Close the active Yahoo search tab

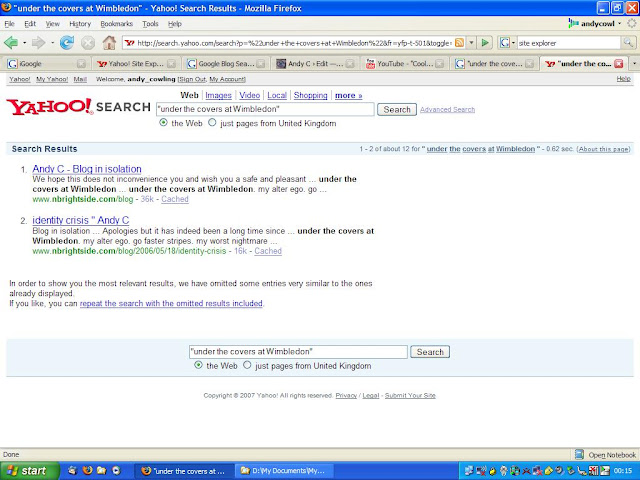(x=618, y=64)
